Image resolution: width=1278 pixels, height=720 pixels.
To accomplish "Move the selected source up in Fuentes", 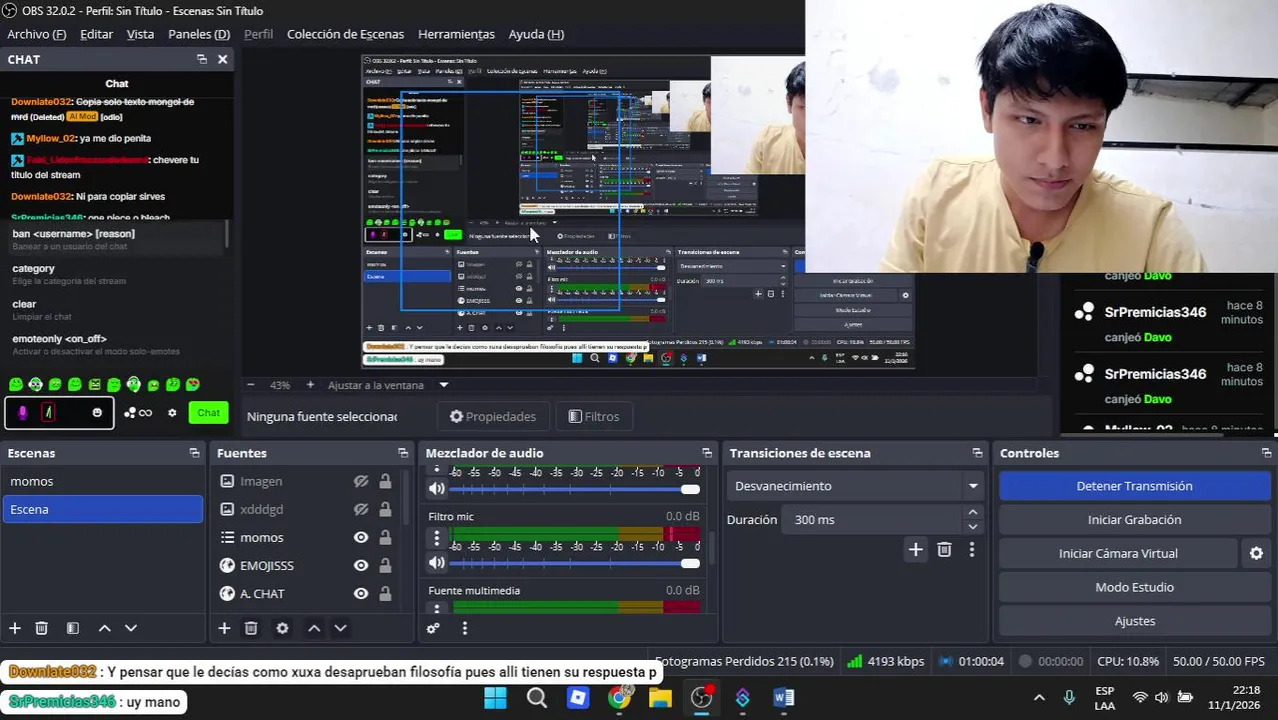I will click(x=314, y=628).
